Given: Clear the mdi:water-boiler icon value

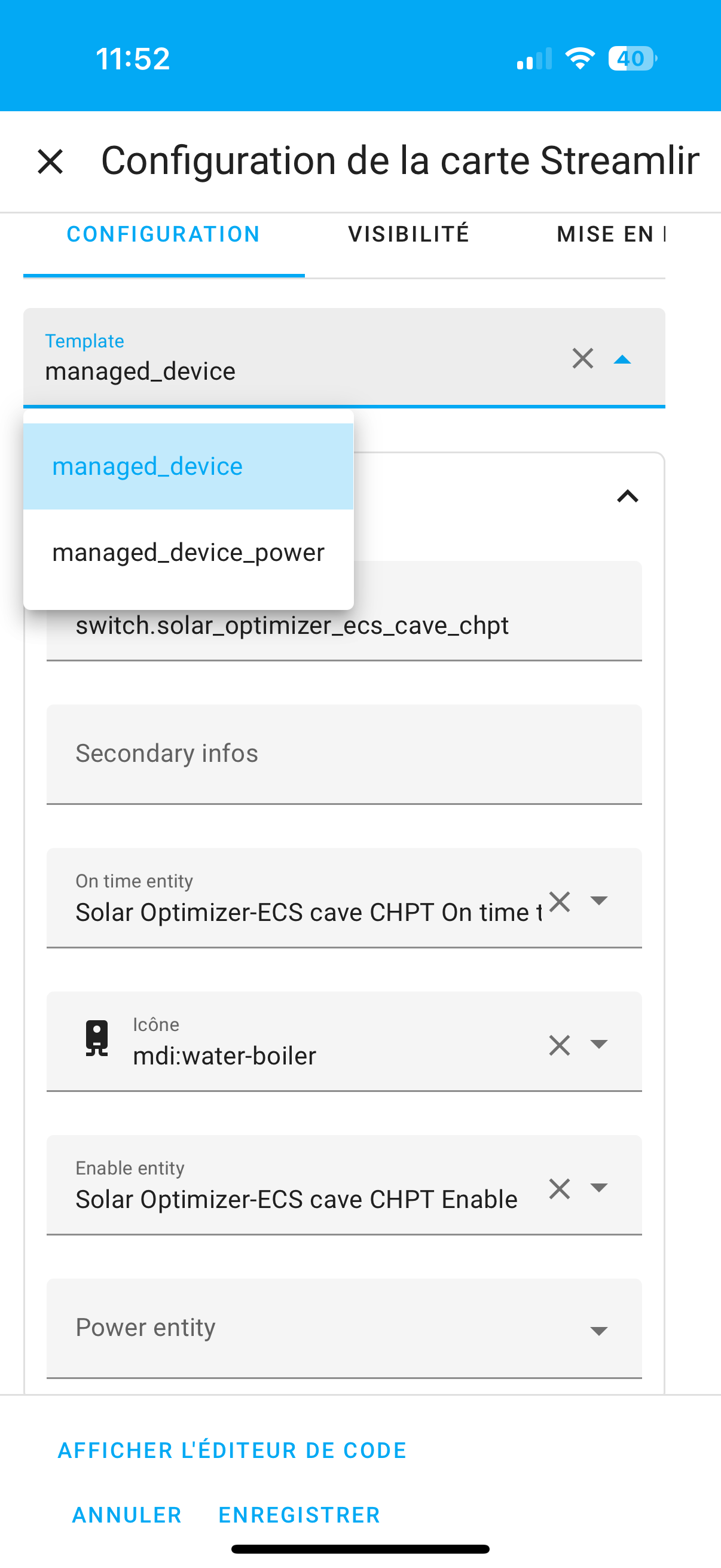Looking at the screenshot, I should (x=559, y=1045).
